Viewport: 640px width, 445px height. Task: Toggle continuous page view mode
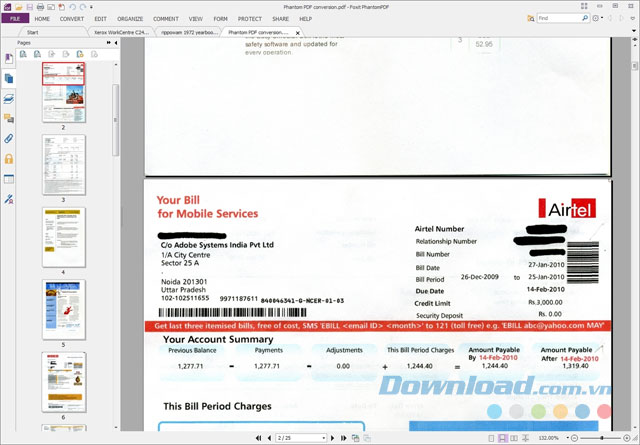(502, 438)
